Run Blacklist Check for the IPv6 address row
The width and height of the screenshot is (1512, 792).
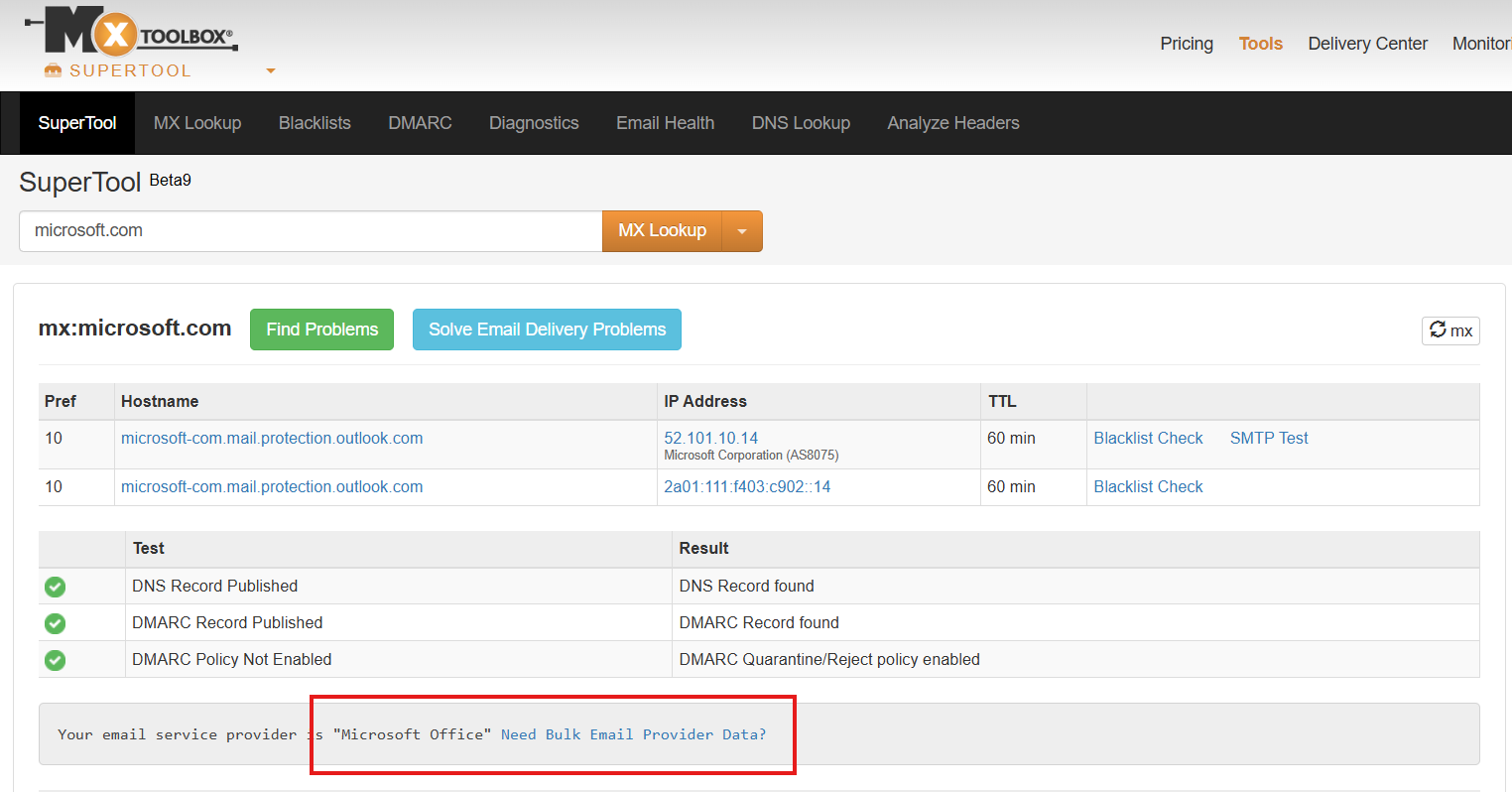point(1148,486)
